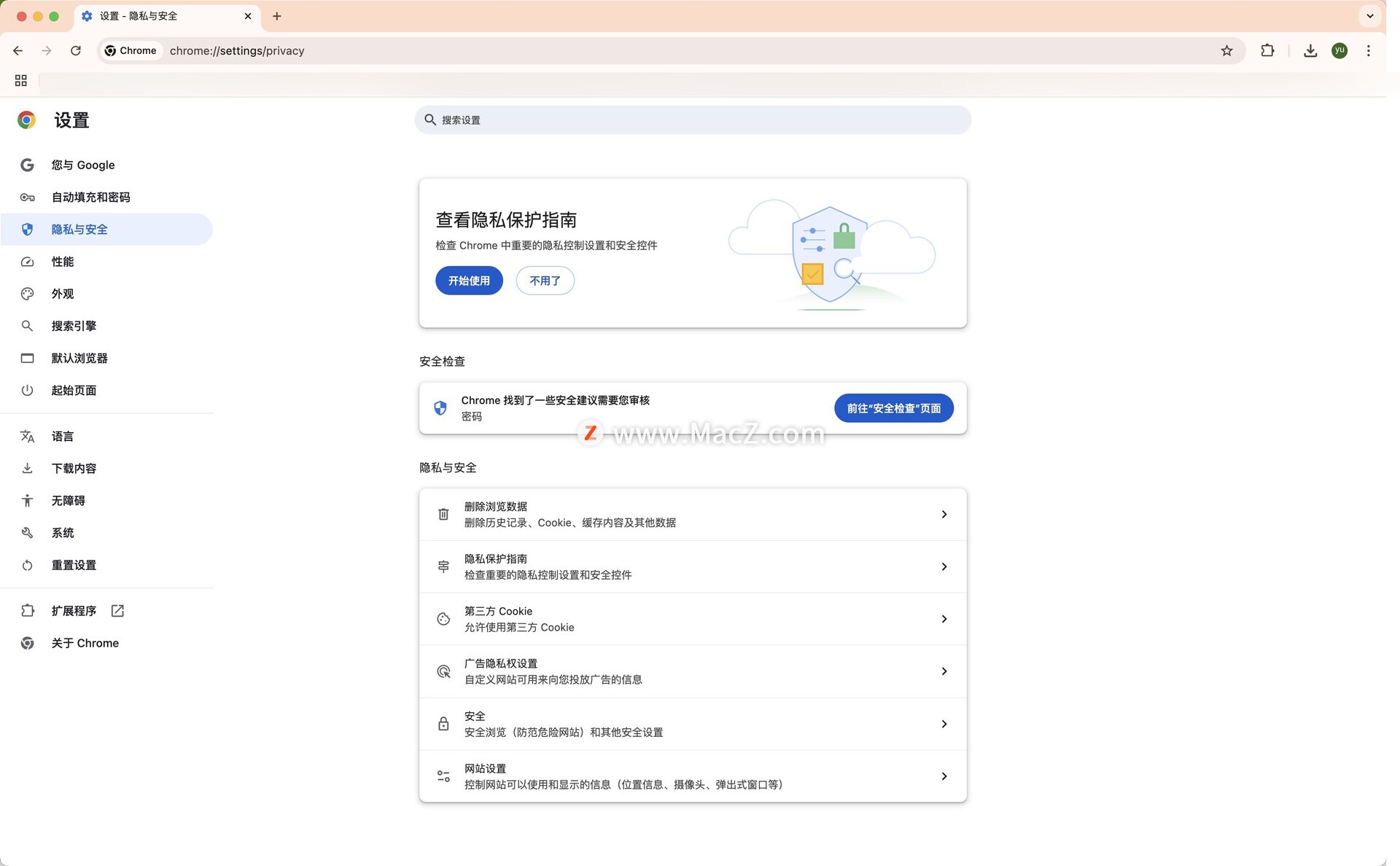This screenshot has height=866, width=1400.
Task: Click the 无障碍 accessibility icon
Action: pyautogui.click(x=27, y=500)
